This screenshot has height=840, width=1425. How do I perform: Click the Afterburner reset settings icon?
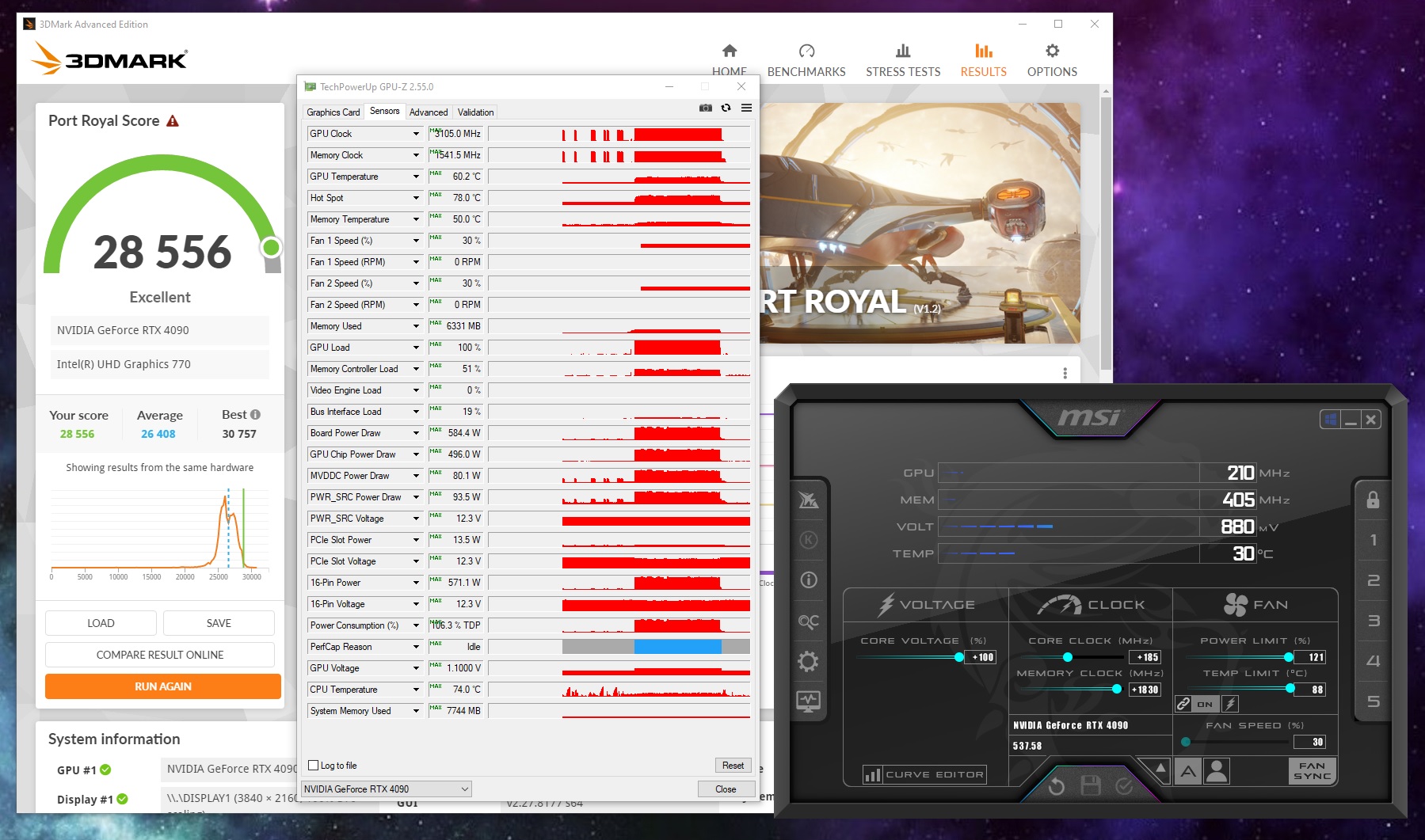coord(1056,785)
